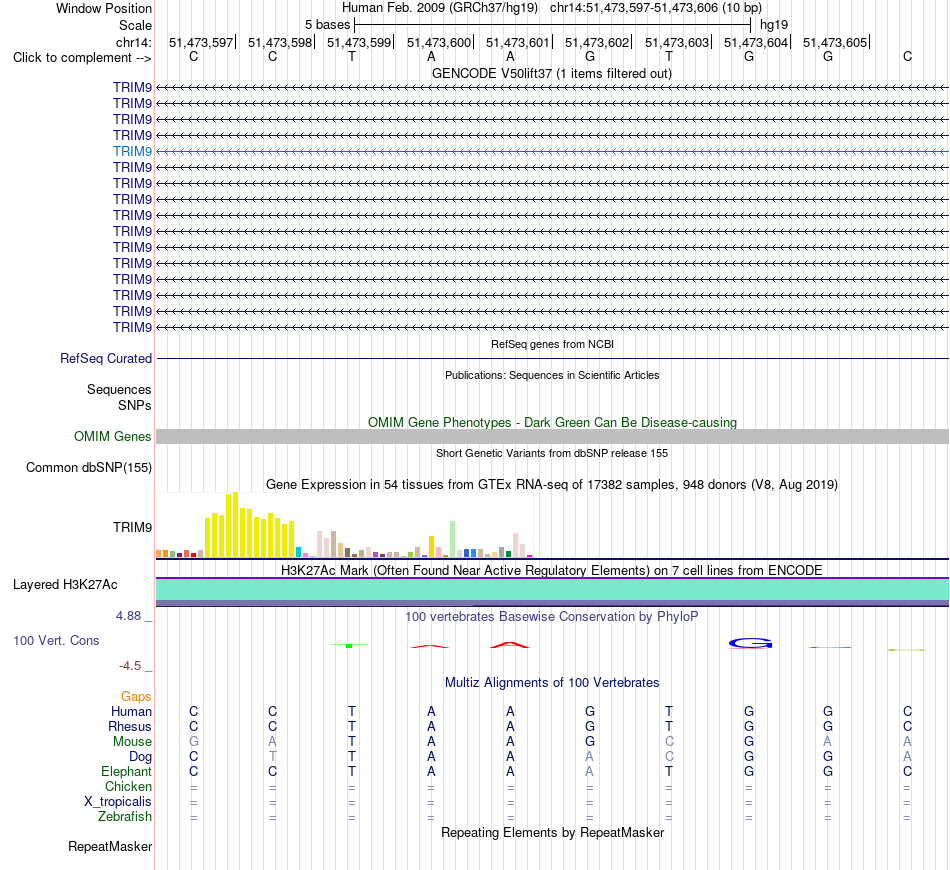
Task: Click the GENCODE V50lift37 track title
Action: [552, 74]
